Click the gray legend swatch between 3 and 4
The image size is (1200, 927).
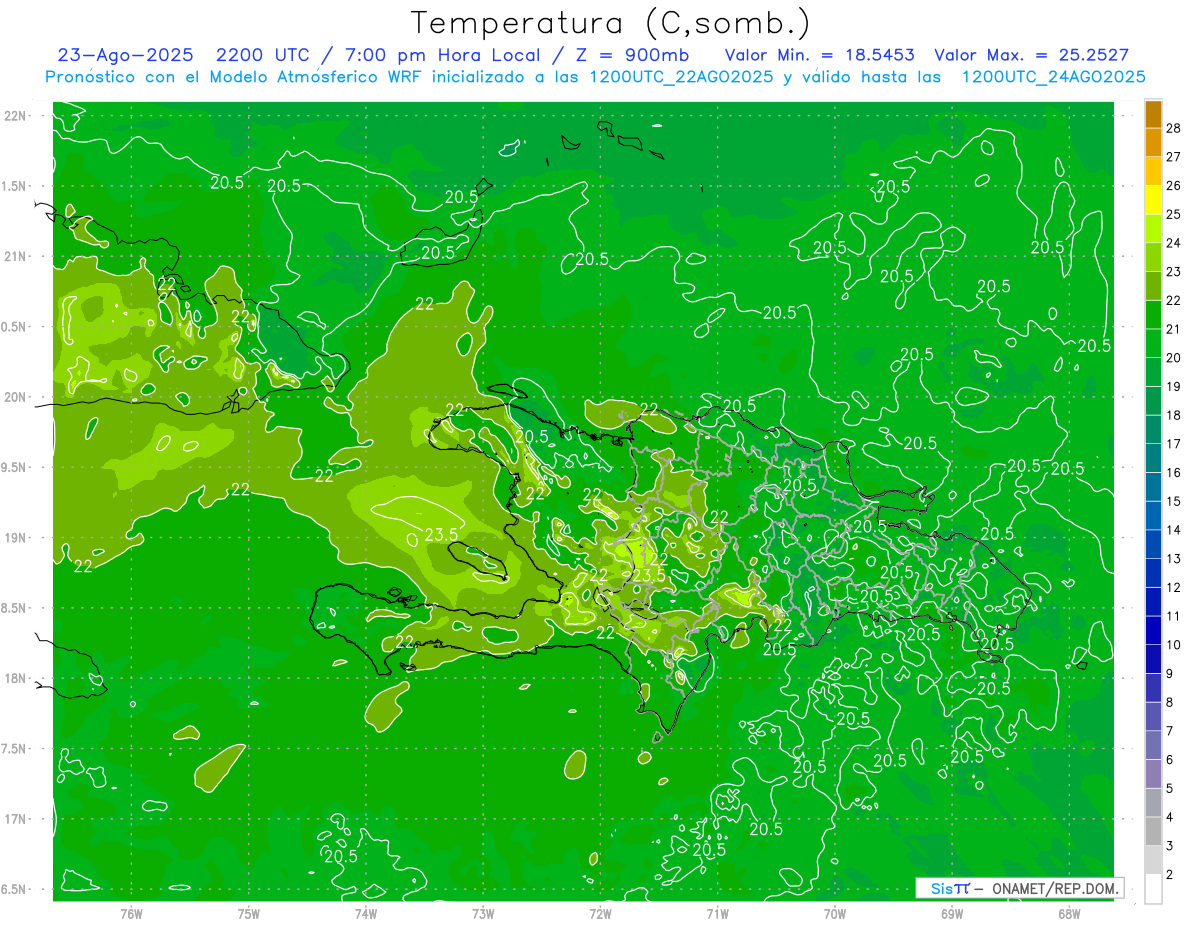1153,831
